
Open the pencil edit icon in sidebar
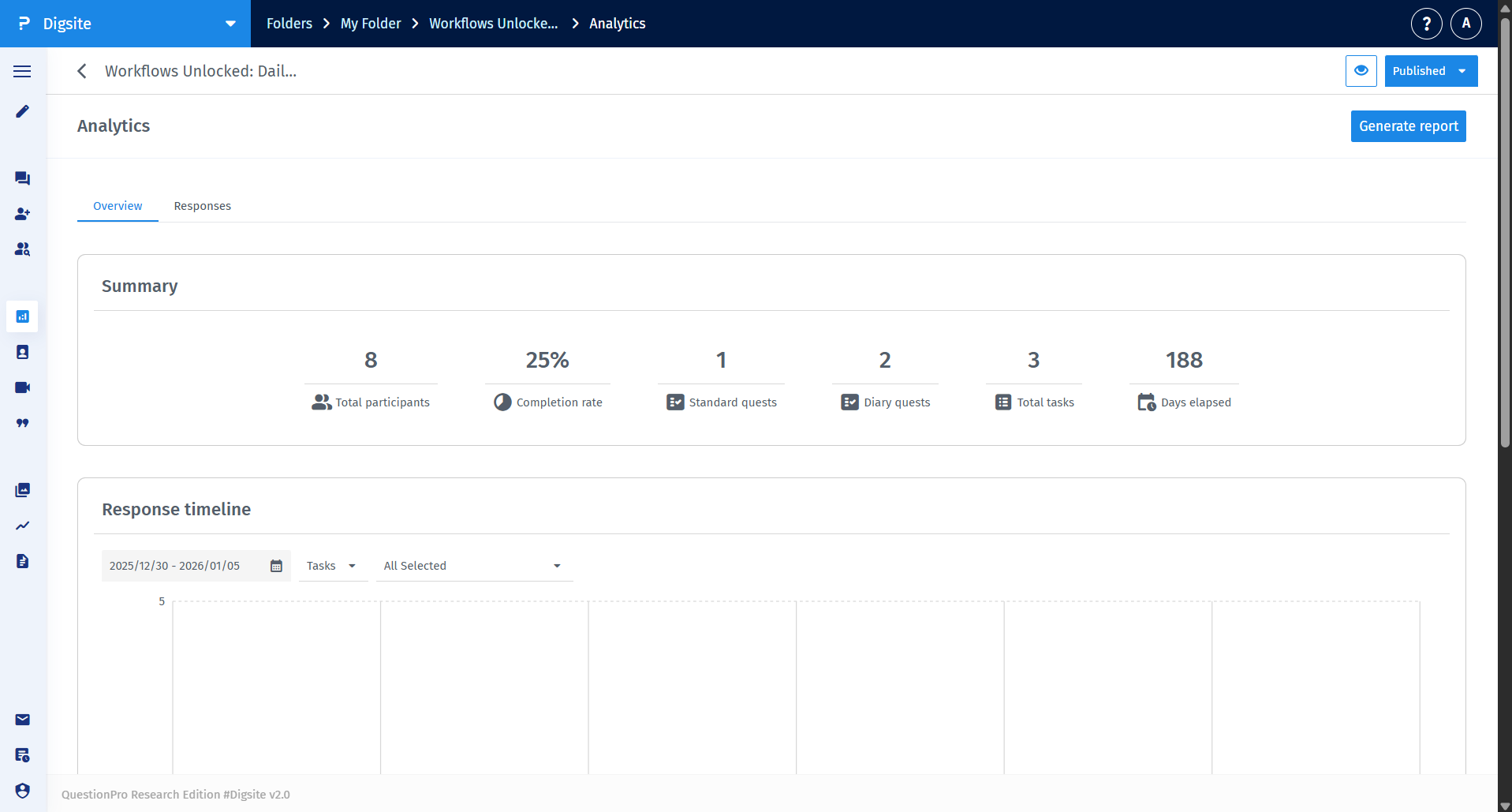pos(22,111)
